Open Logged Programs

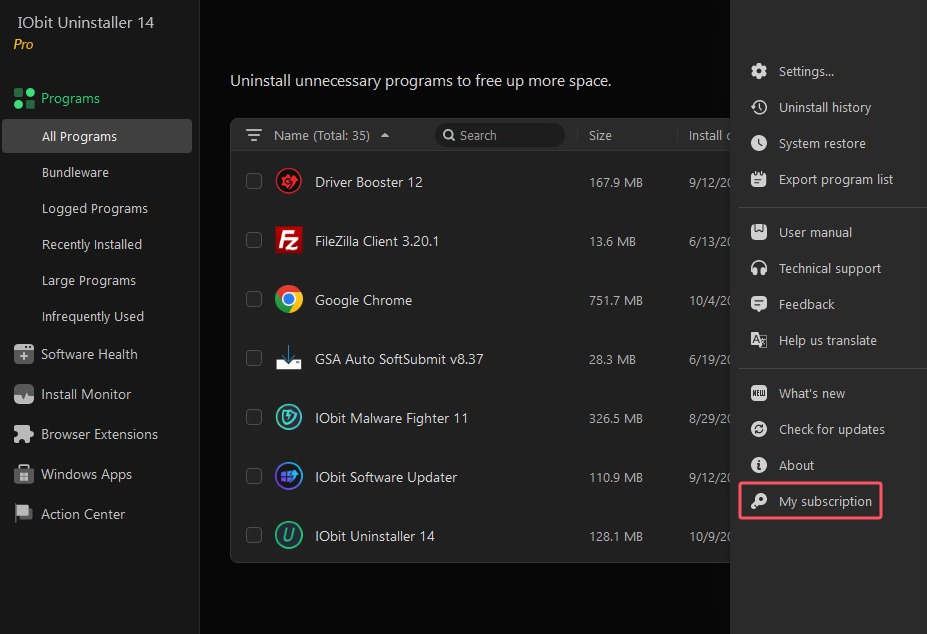pos(95,209)
